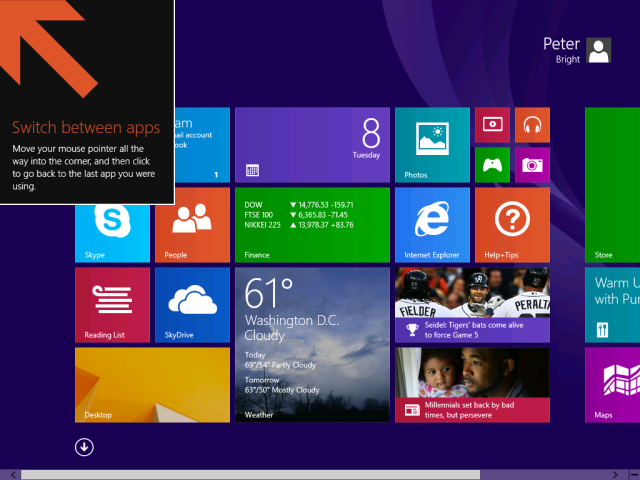Open the Reading List tile
Viewport: 640px width, 480px height.
point(113,305)
